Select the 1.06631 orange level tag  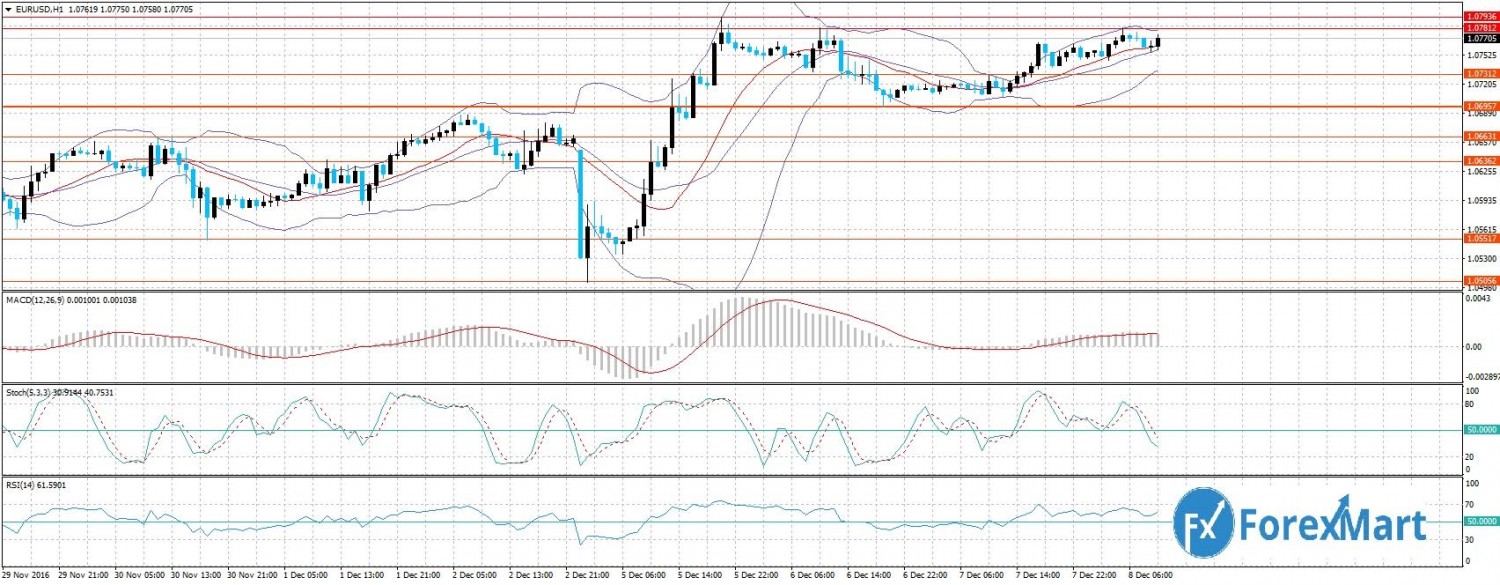click(x=1480, y=136)
